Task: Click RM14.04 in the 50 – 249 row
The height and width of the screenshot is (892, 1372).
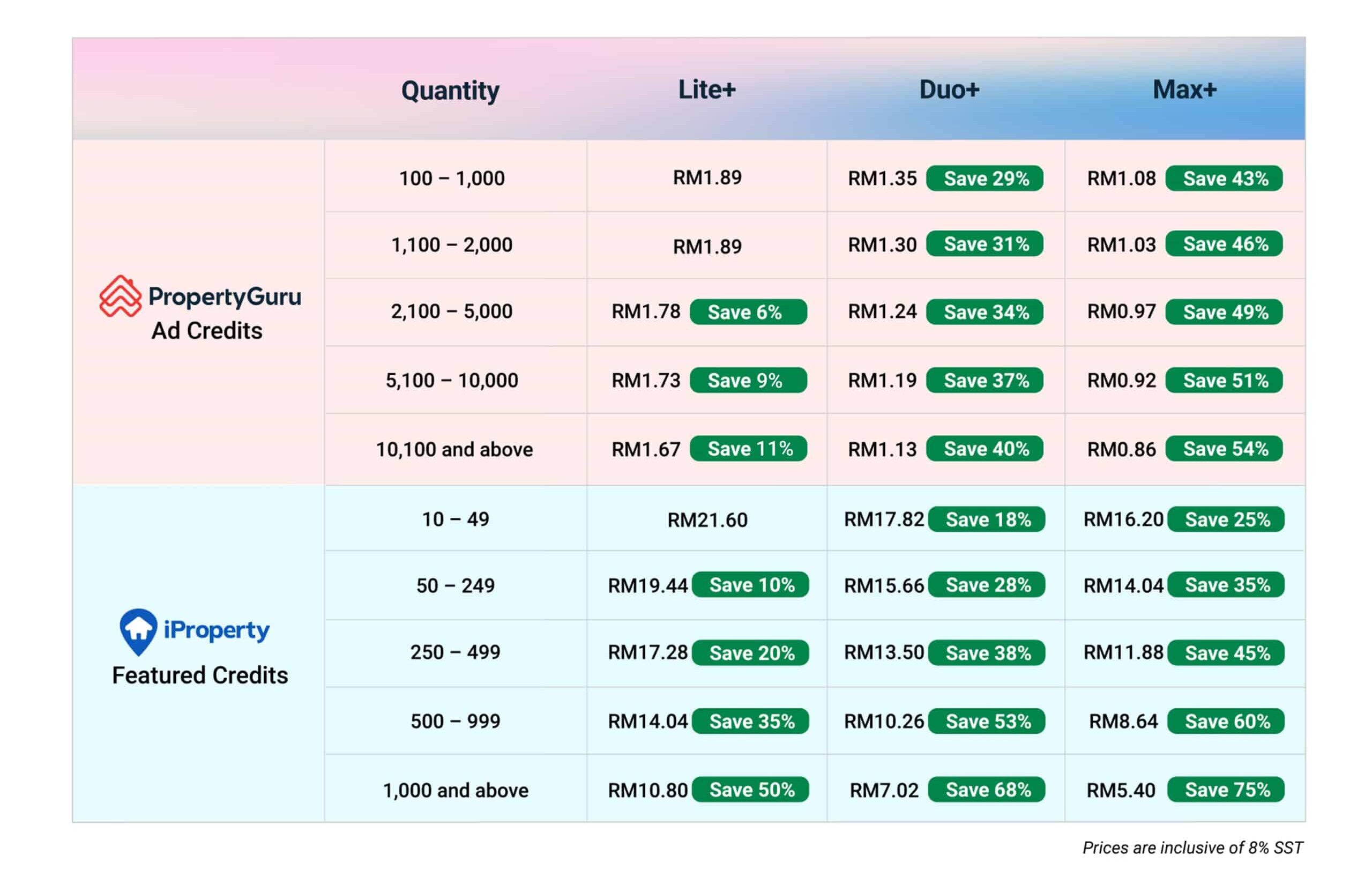Action: coord(1123,586)
